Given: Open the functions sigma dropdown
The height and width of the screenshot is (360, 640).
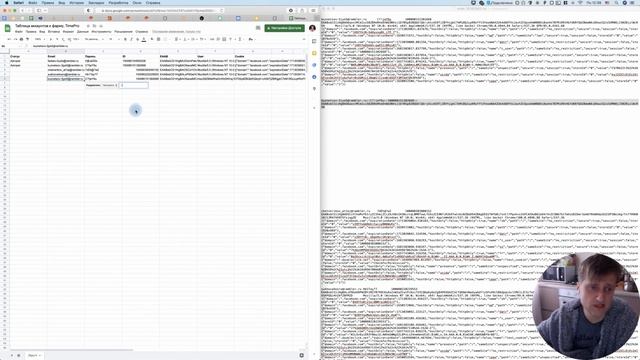Looking at the screenshot, I should (241, 39).
